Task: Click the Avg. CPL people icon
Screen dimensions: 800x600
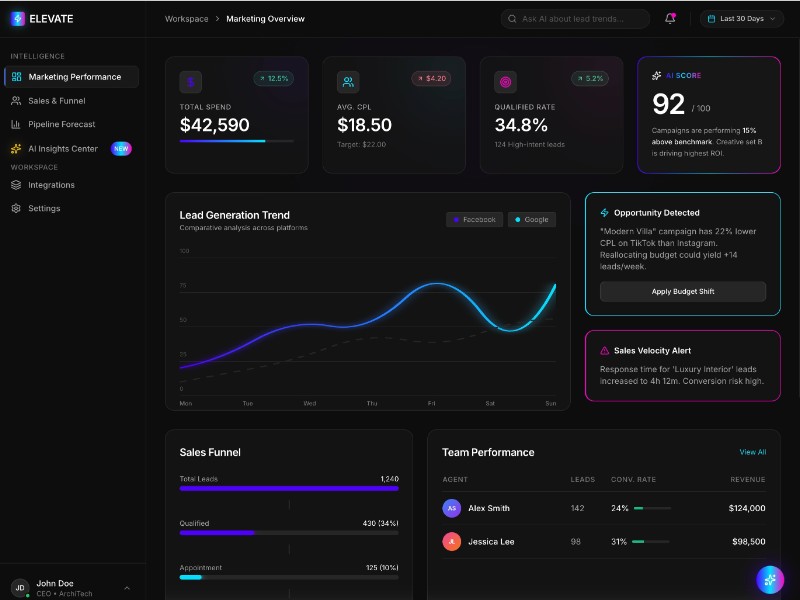Action: point(348,82)
